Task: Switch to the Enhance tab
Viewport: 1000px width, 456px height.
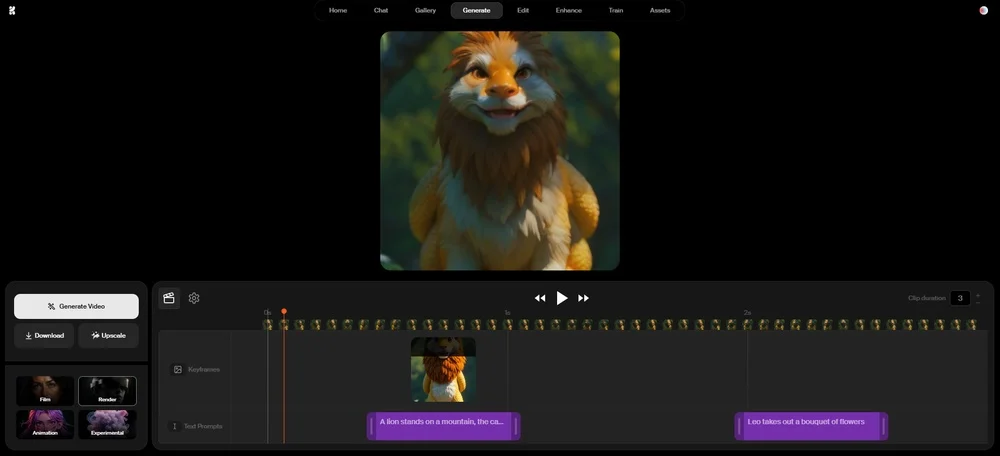Action: pyautogui.click(x=569, y=10)
